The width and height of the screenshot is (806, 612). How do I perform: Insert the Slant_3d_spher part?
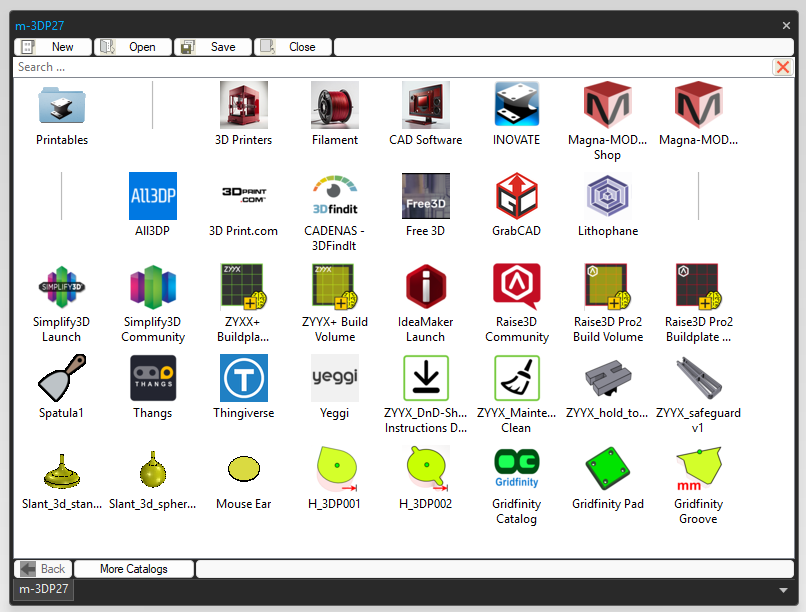153,469
